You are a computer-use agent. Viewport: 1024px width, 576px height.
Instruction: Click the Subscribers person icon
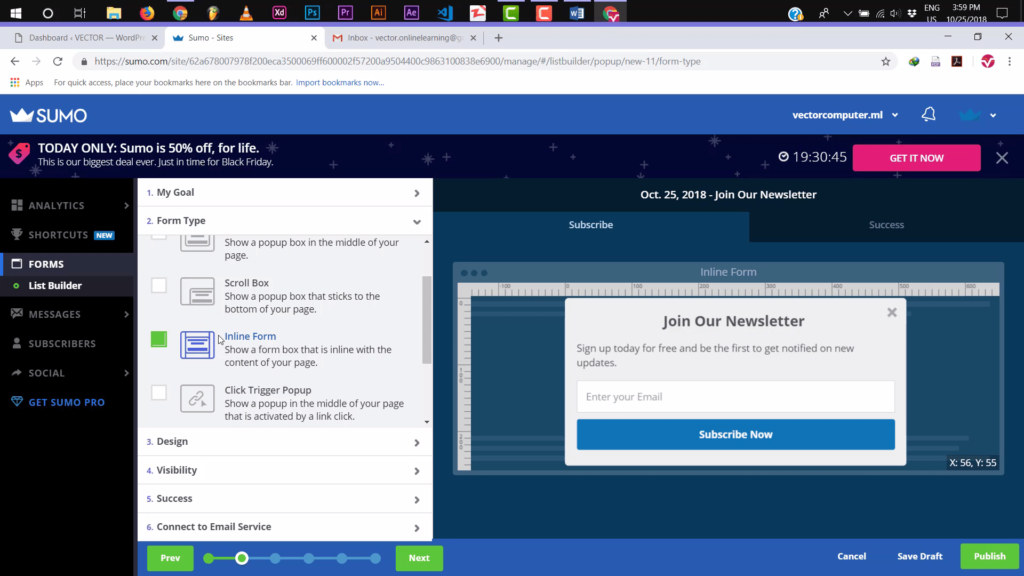tap(17, 344)
